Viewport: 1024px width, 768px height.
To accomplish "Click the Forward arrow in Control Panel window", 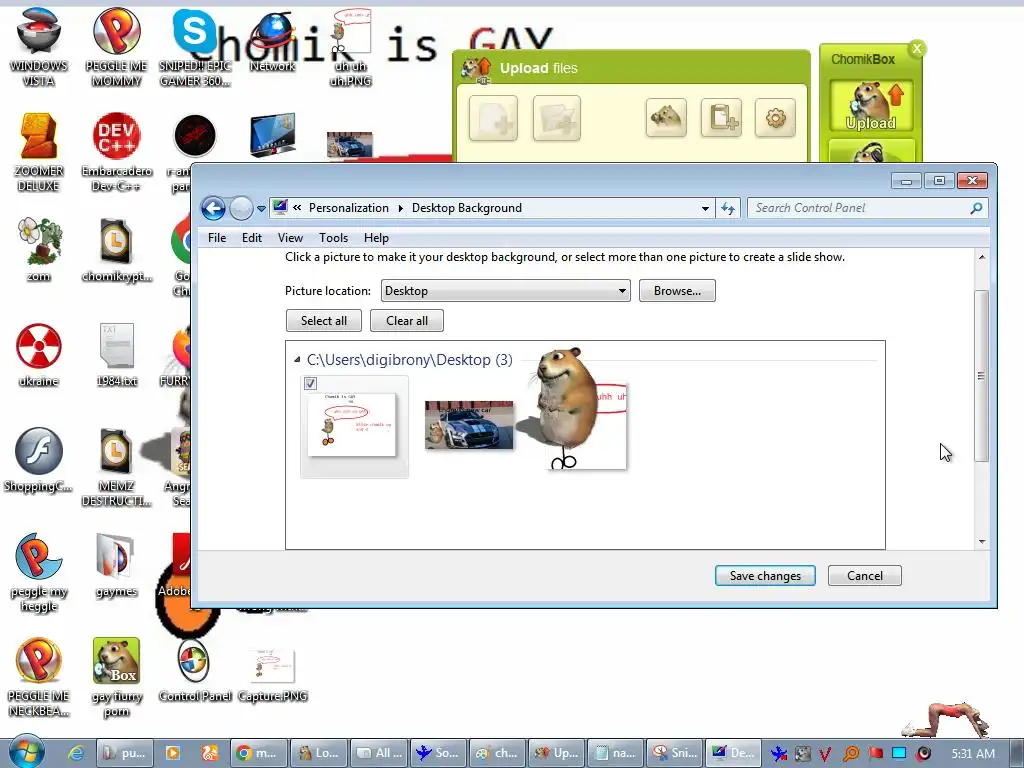I will [241, 208].
